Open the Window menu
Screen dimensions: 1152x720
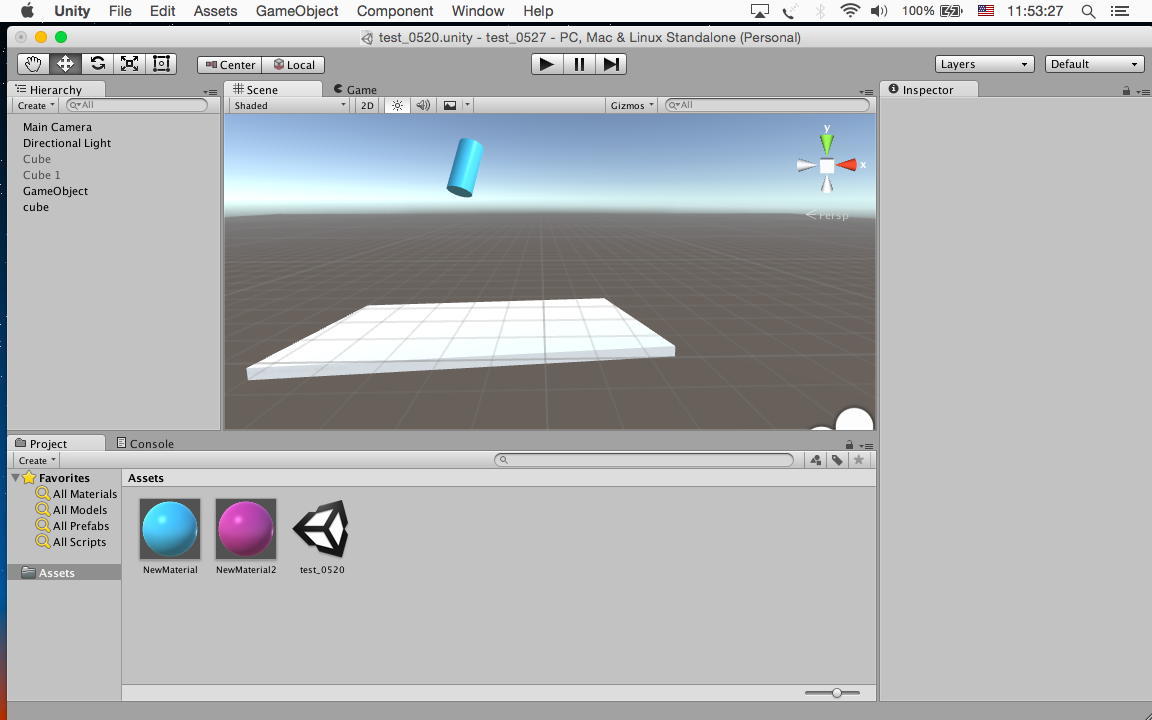click(x=478, y=11)
